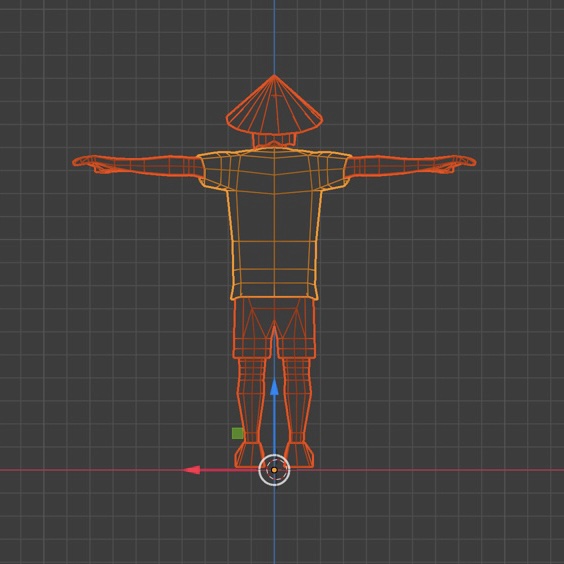Select the conical hat wireframe mesh
The height and width of the screenshot is (564, 564).
click(x=274, y=106)
